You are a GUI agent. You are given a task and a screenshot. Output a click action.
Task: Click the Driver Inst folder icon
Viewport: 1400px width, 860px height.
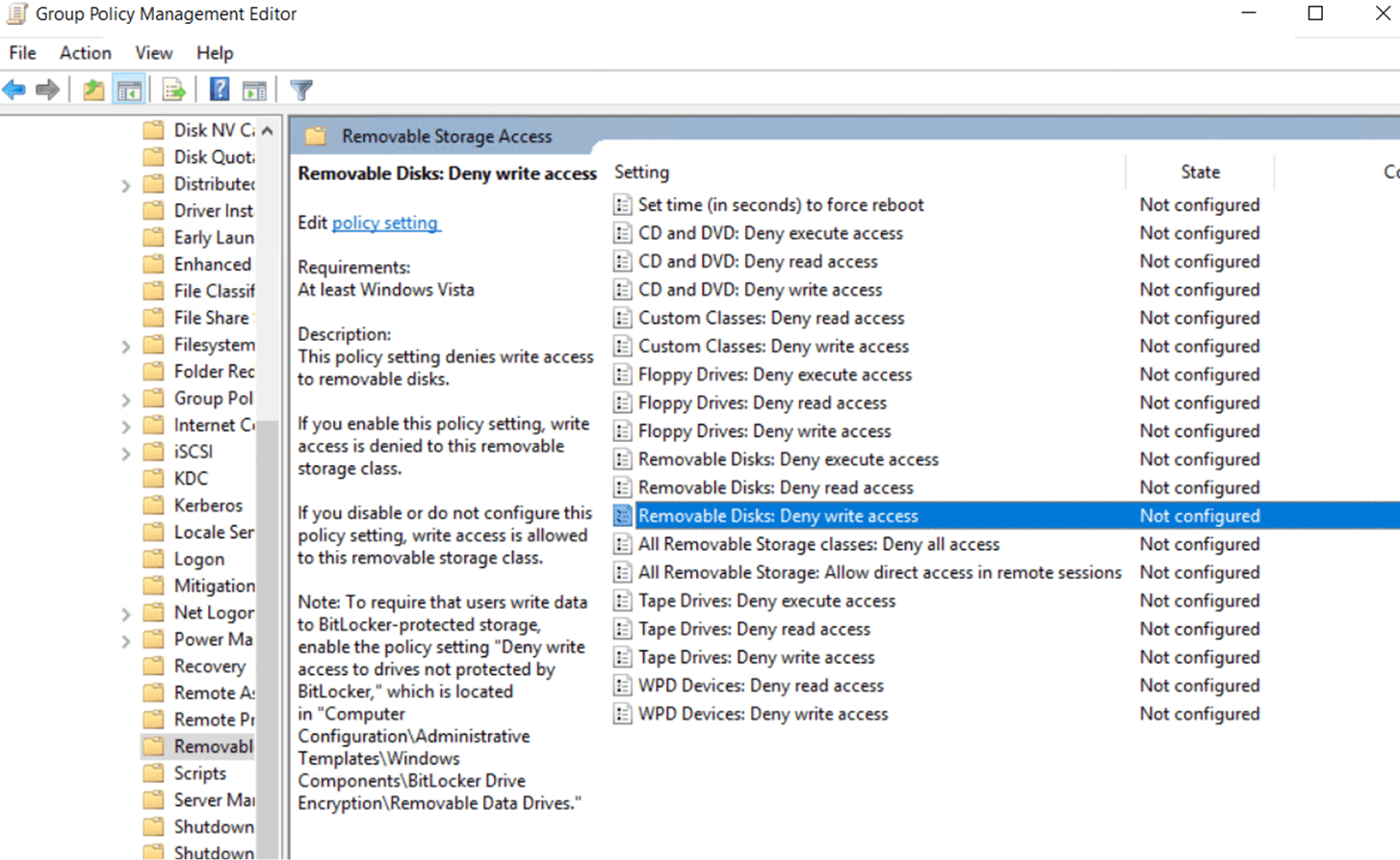point(153,210)
